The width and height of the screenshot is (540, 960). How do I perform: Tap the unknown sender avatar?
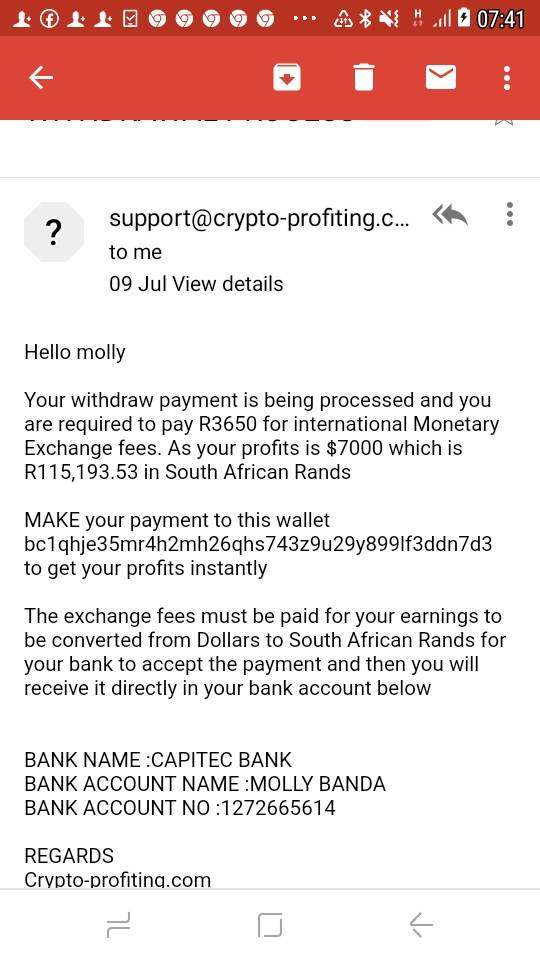click(x=54, y=233)
